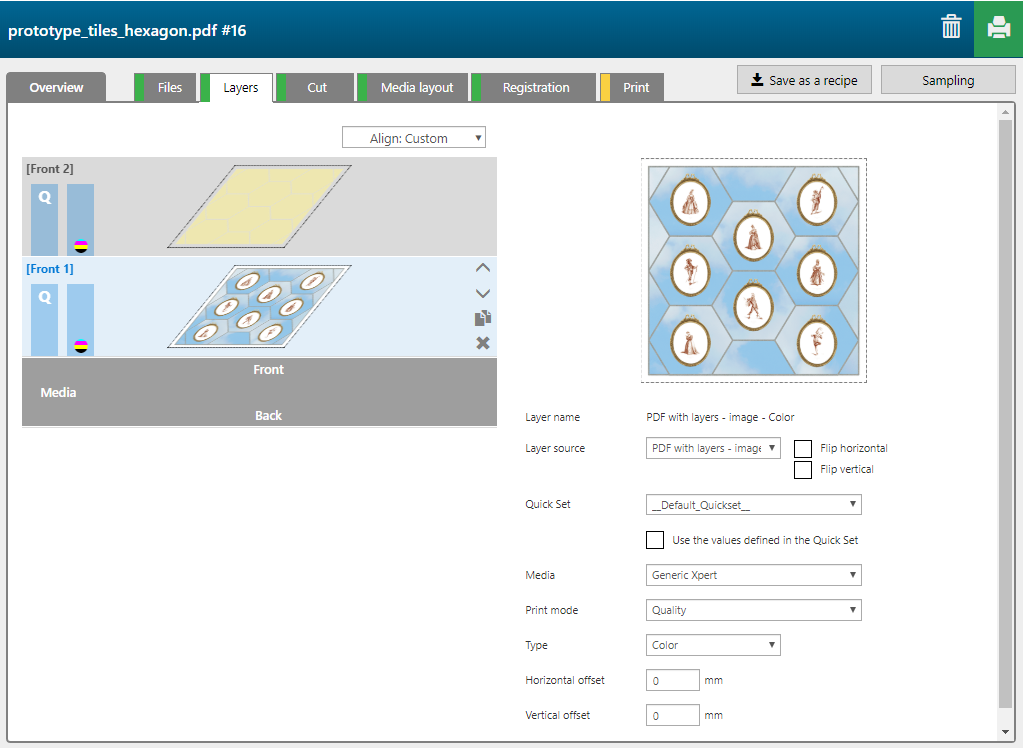Open the Registration tab

(535, 88)
